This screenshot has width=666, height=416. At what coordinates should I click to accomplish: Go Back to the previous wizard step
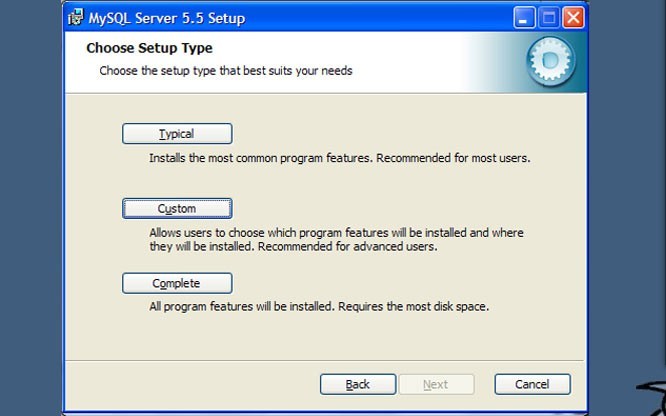(x=358, y=384)
